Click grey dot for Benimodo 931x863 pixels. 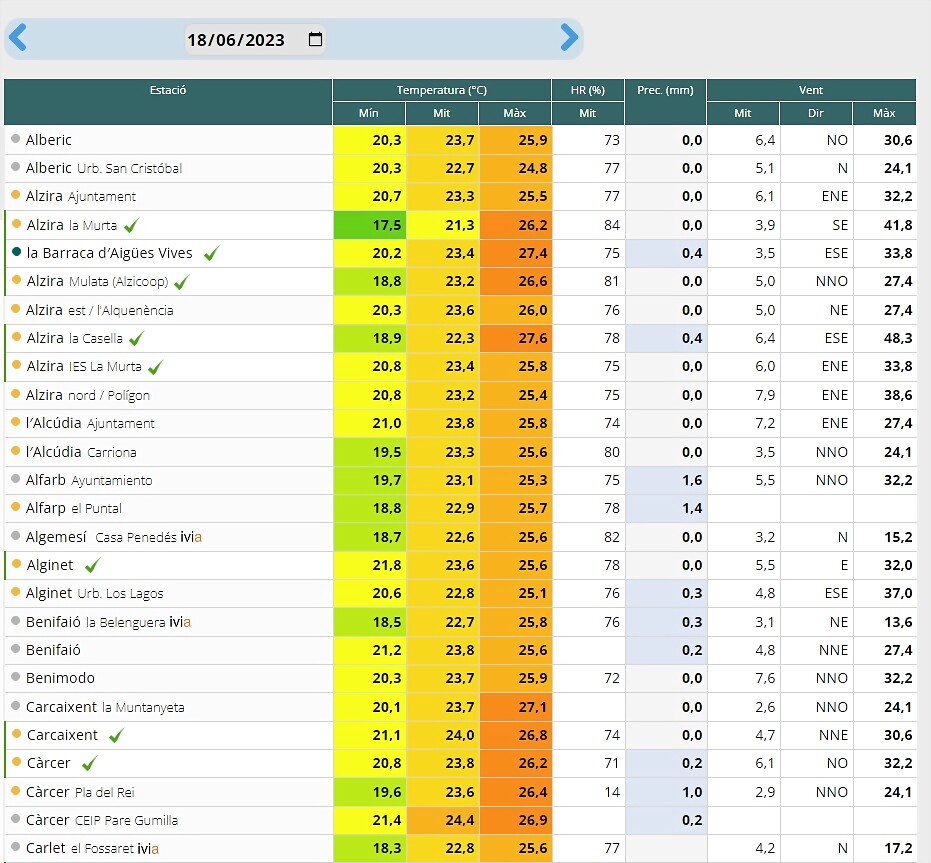[16, 677]
